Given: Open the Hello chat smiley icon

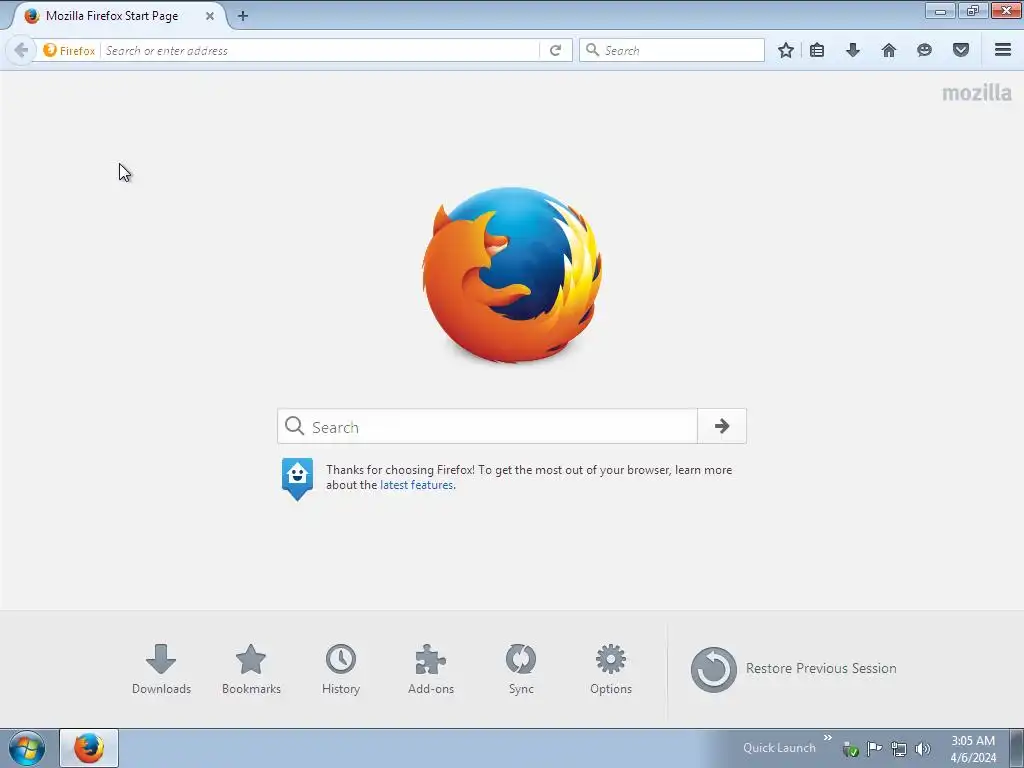Looking at the screenshot, I should [x=924, y=50].
